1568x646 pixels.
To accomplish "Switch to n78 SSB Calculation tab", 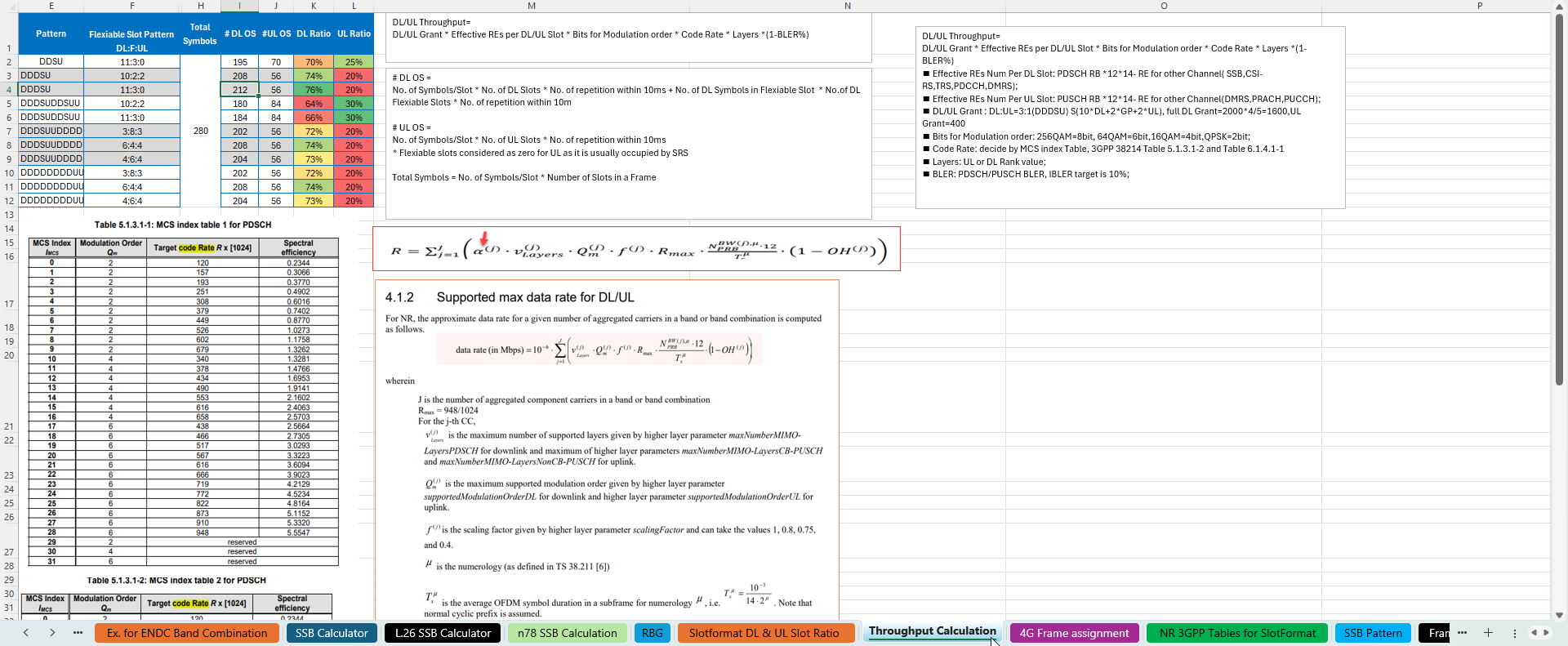I will pyautogui.click(x=567, y=633).
